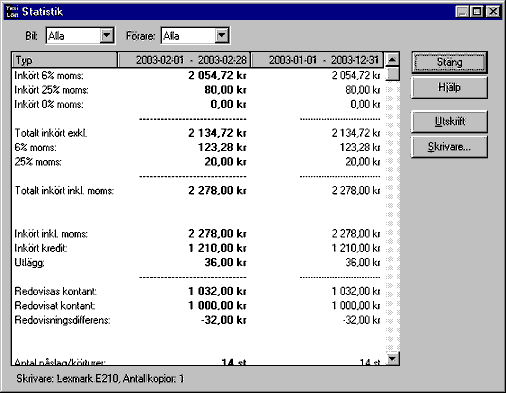Click the bold 20,00 kr value

pyautogui.click(x=225, y=161)
